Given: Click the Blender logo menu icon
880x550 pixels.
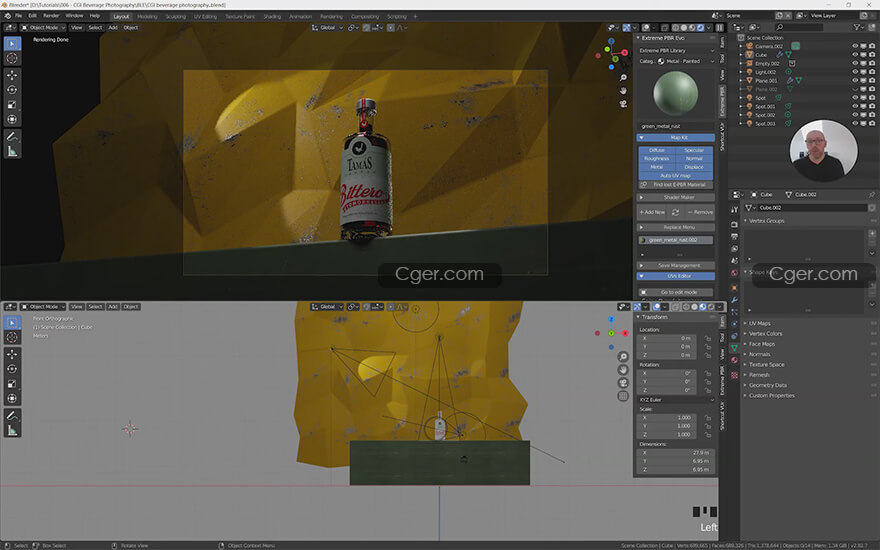Looking at the screenshot, I should click(x=7, y=16).
